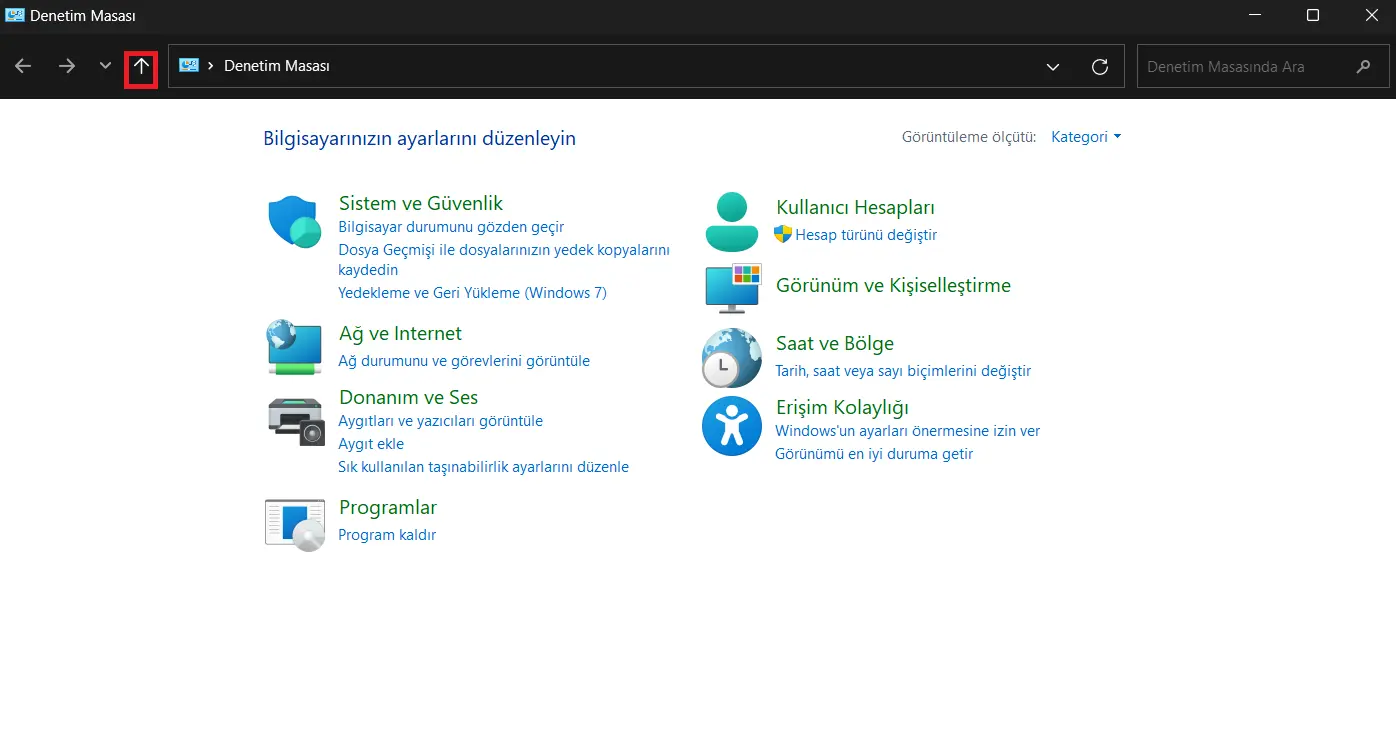Screen dimensions: 1396x734
Task: Open the Kullanıcı Hesapları category
Action: click(x=855, y=207)
